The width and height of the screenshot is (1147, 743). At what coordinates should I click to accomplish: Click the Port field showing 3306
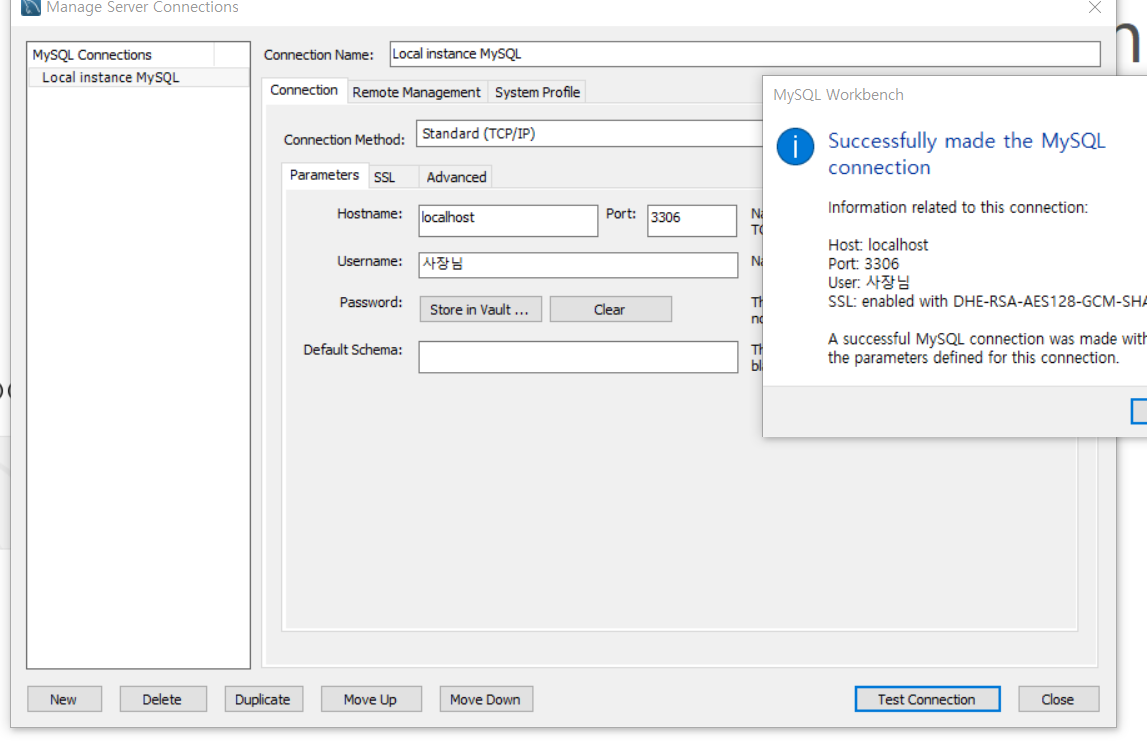pyautogui.click(x=691, y=220)
